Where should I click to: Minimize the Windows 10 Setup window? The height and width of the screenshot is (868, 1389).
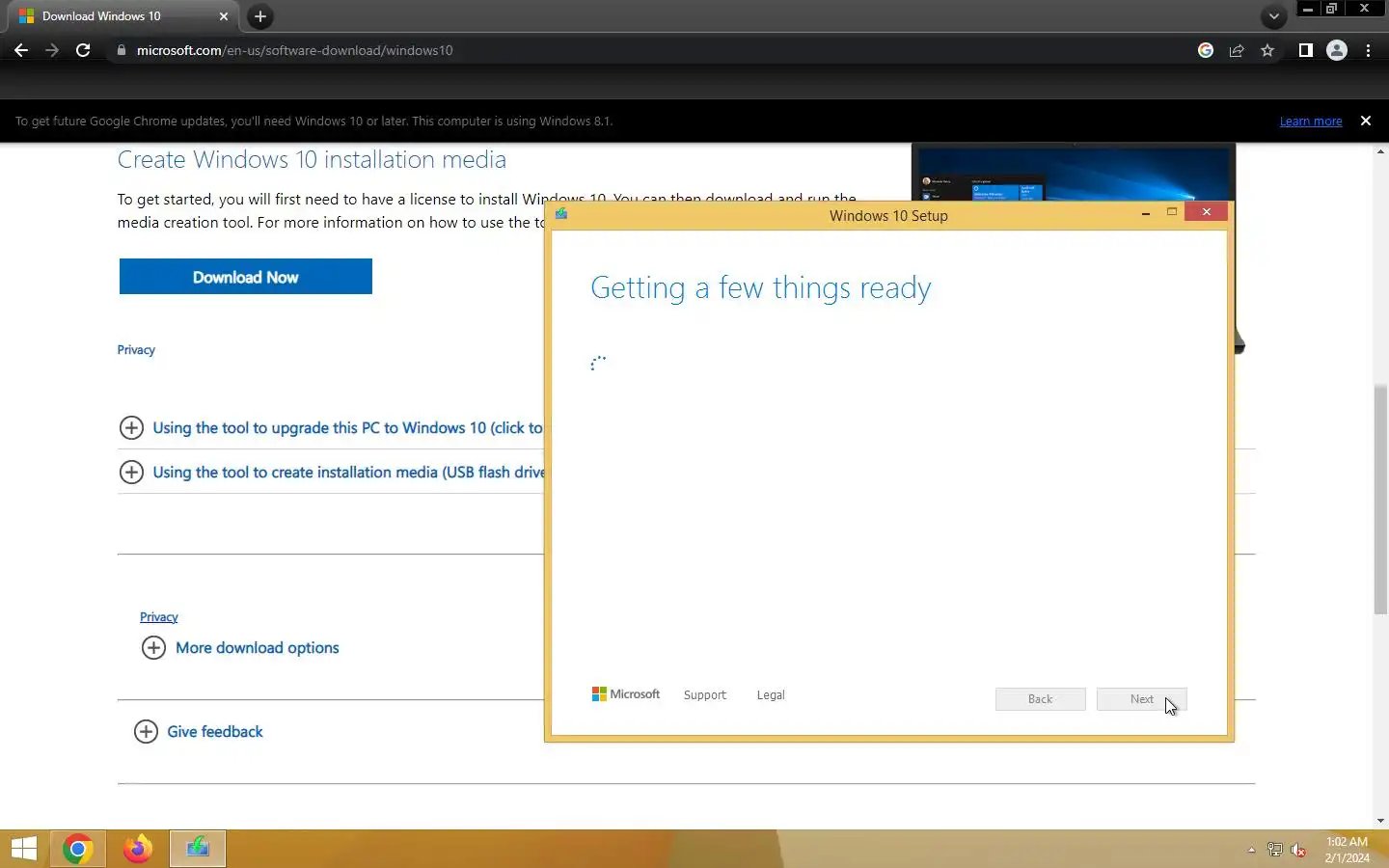(x=1146, y=213)
